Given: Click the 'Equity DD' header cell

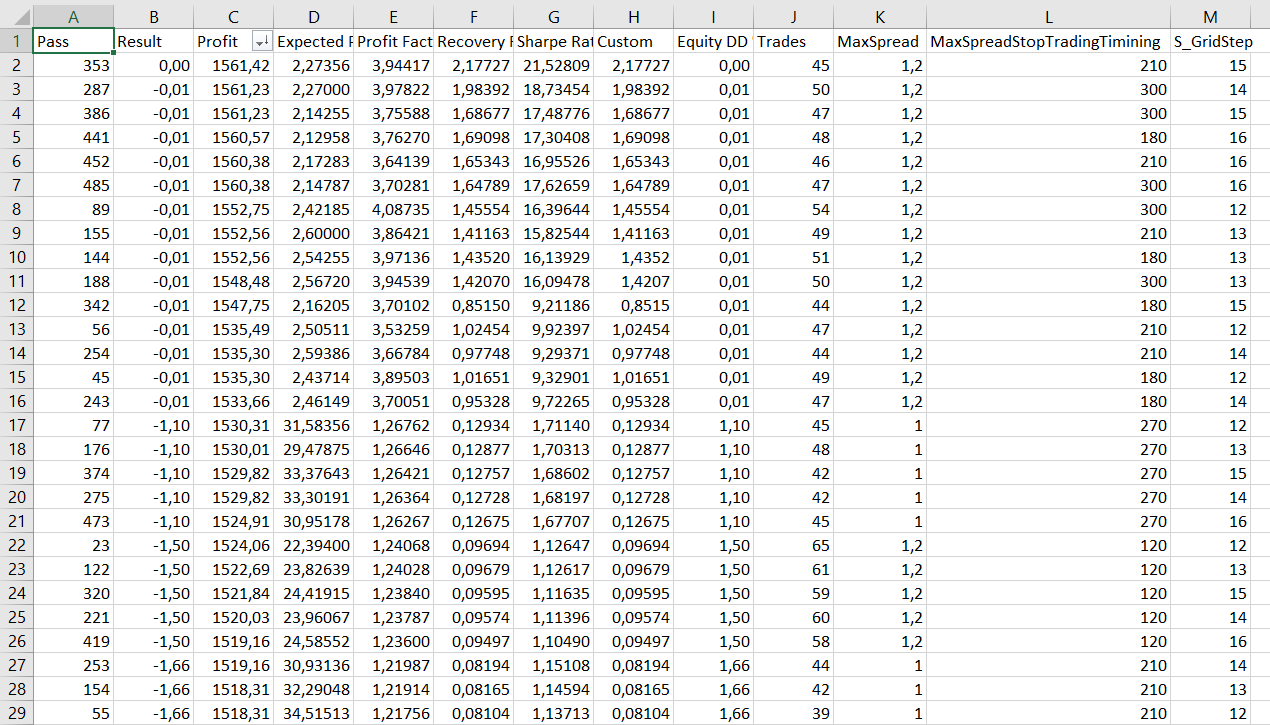Looking at the screenshot, I should click(x=713, y=42).
